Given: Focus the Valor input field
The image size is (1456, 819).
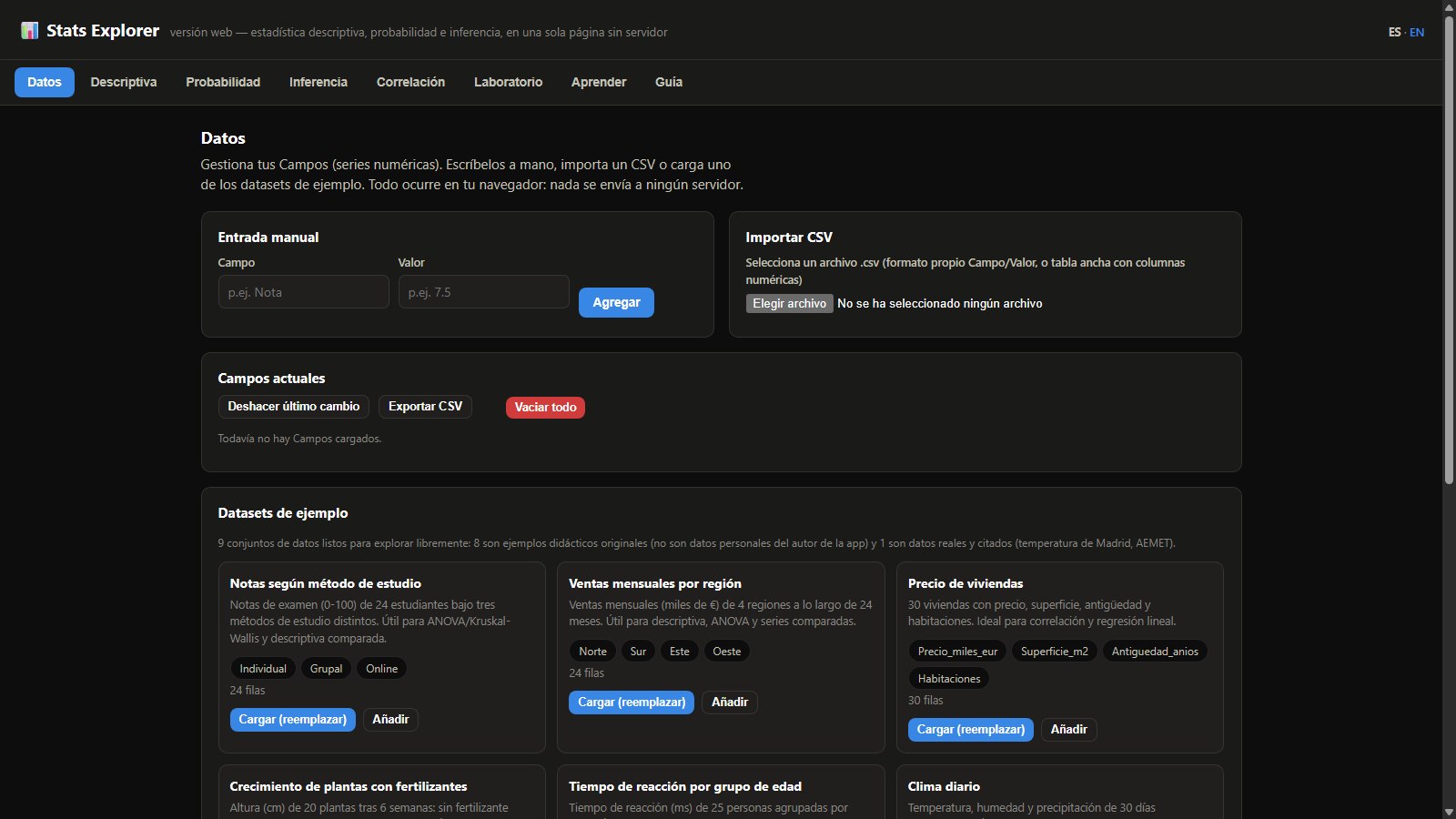Looking at the screenshot, I should pyautogui.click(x=483, y=292).
